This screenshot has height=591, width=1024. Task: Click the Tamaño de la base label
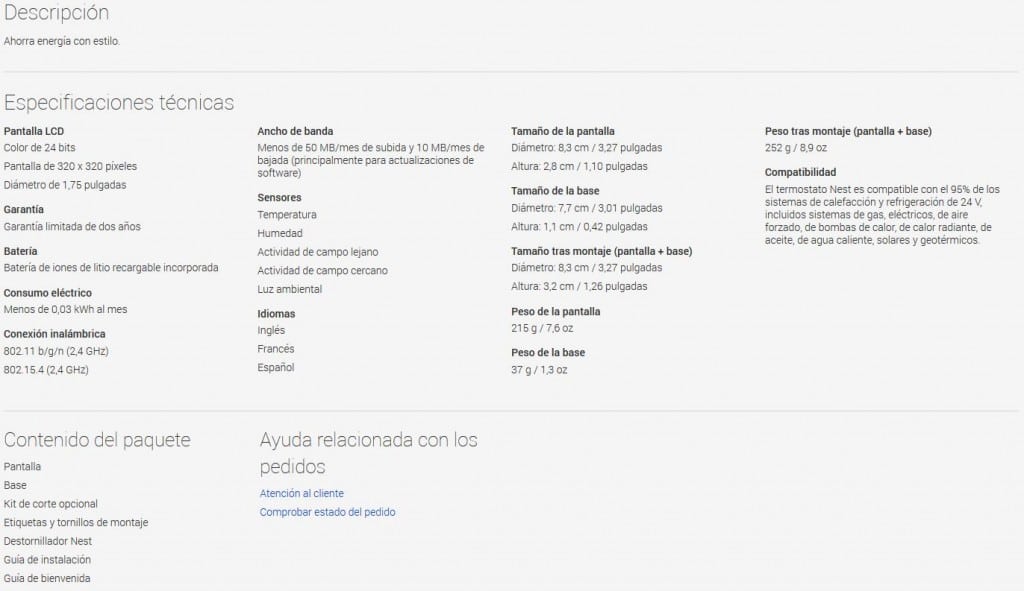click(555, 191)
